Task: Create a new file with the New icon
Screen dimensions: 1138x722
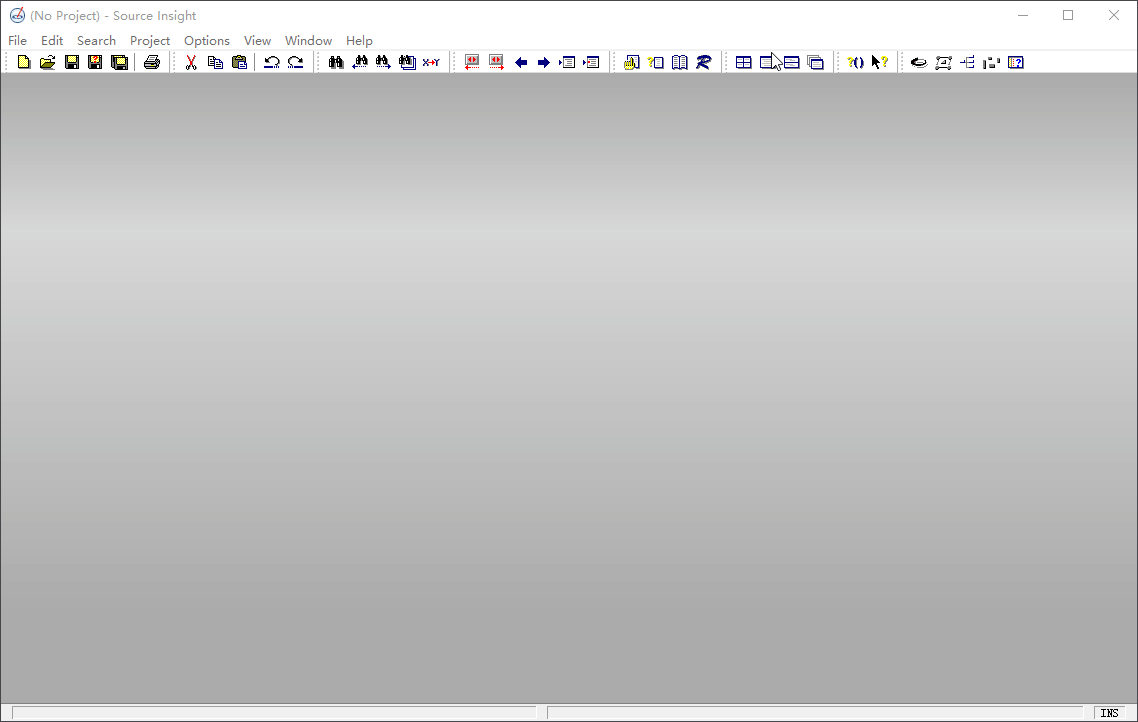Action: [24, 62]
